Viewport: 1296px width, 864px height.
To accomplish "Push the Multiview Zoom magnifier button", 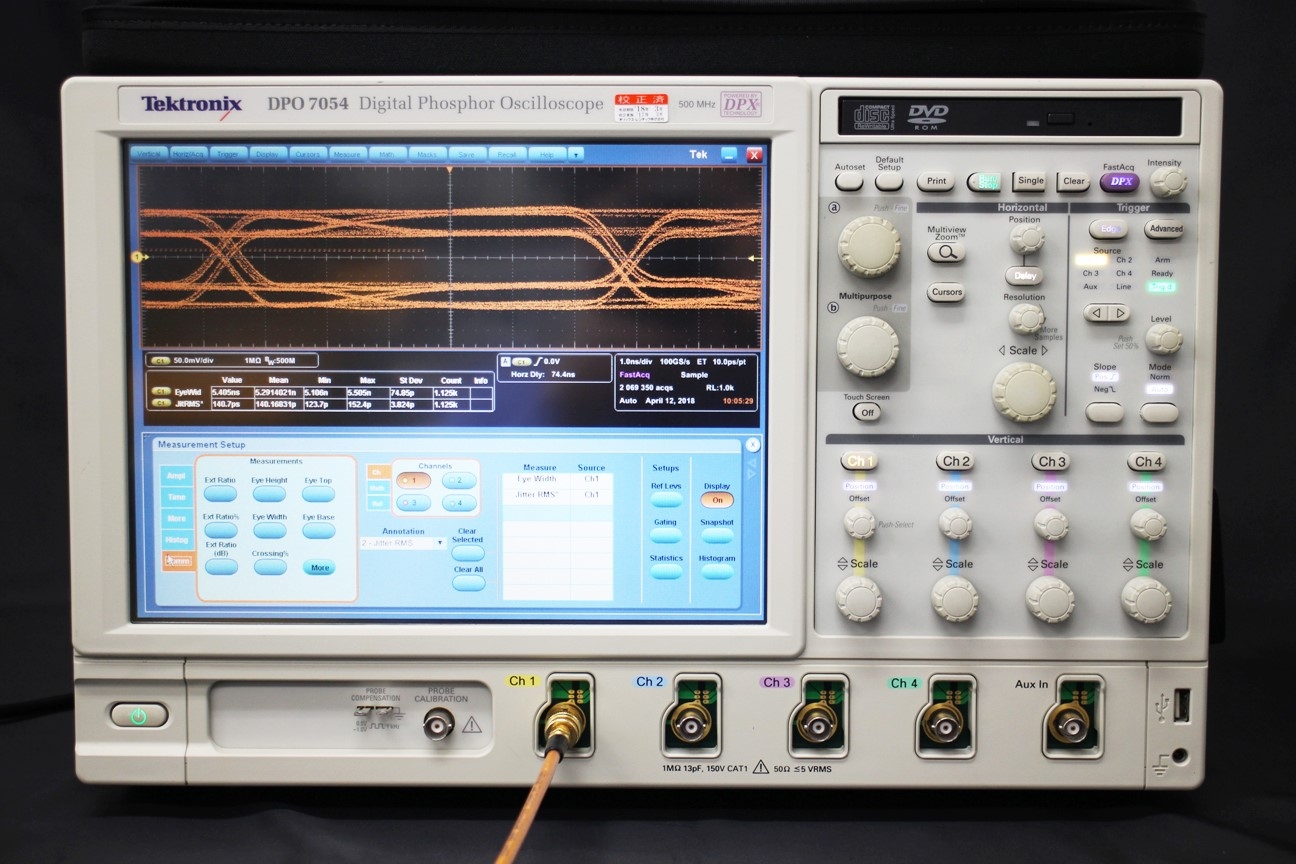I will click(946, 253).
